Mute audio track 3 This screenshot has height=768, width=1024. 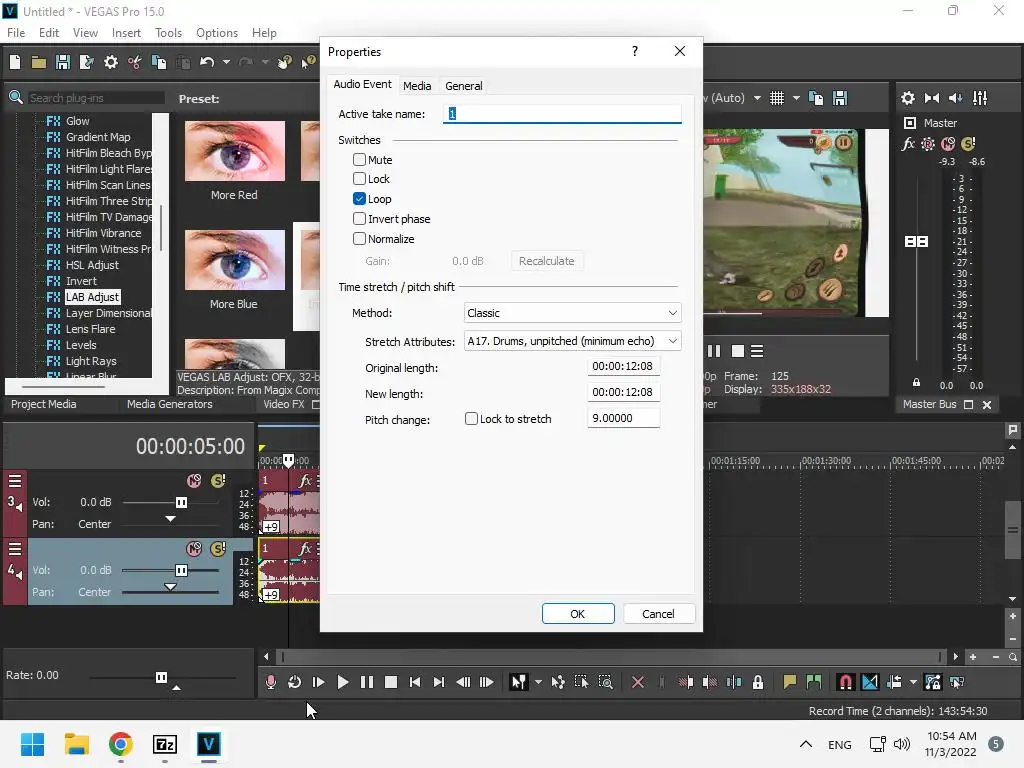coord(194,481)
